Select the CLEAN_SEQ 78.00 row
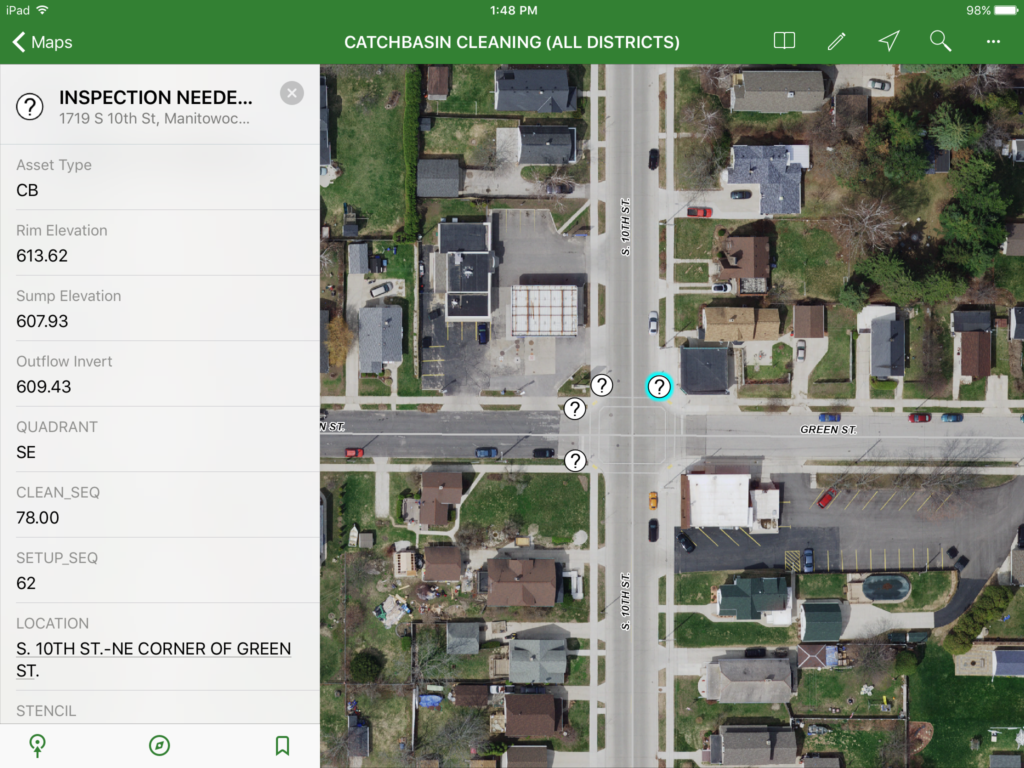Image resolution: width=1024 pixels, height=768 pixels. (160, 505)
